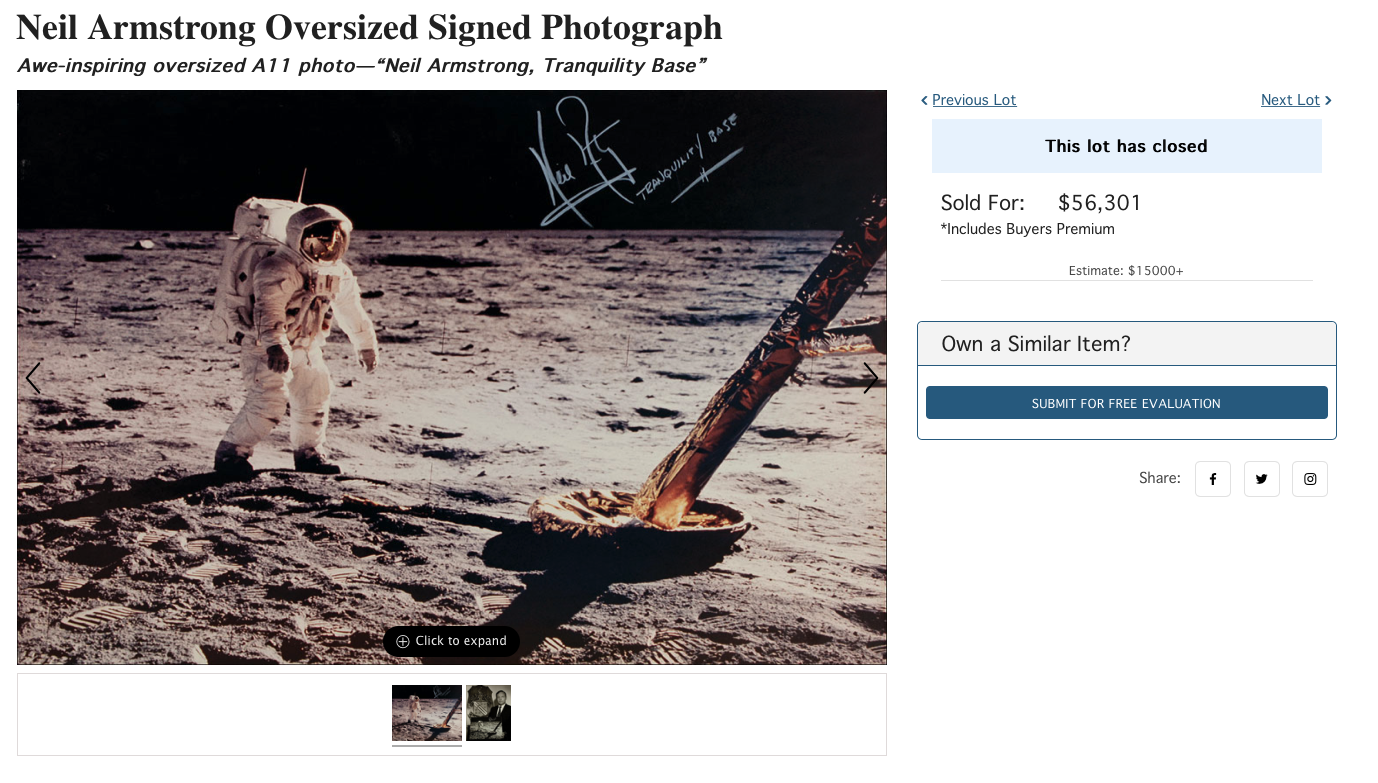Go to the Next Lot link
The height and width of the screenshot is (783, 1378).
1290,100
